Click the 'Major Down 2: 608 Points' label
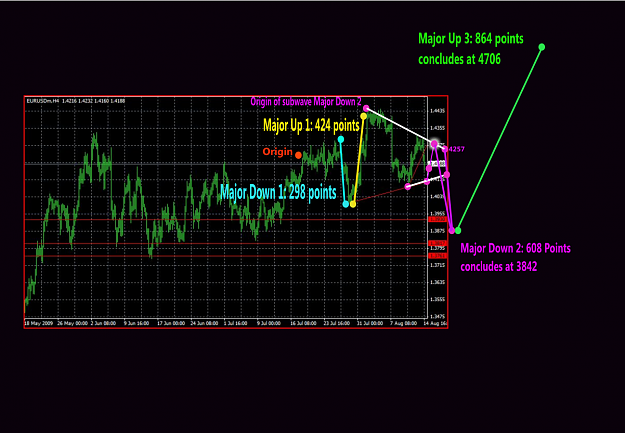Image resolution: width=625 pixels, height=433 pixels. (515, 248)
